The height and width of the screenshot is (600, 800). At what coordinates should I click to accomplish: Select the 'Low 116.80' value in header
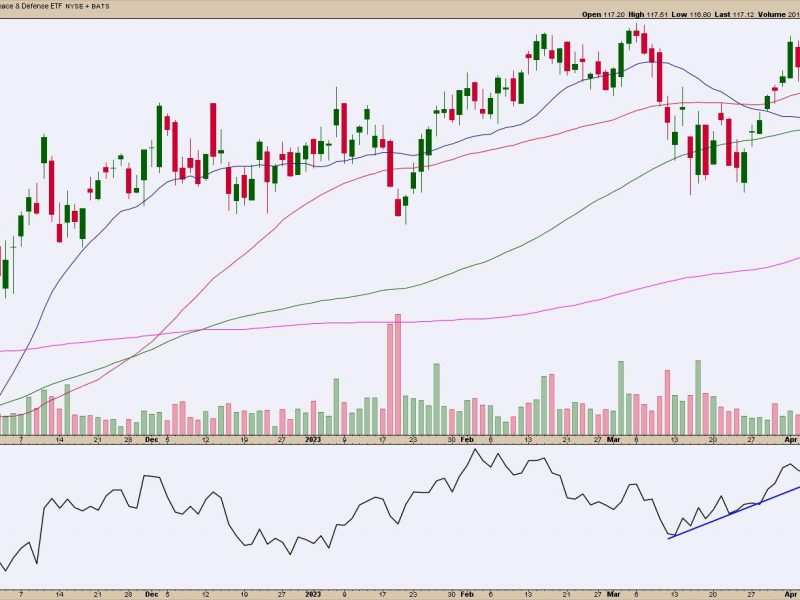pos(691,14)
